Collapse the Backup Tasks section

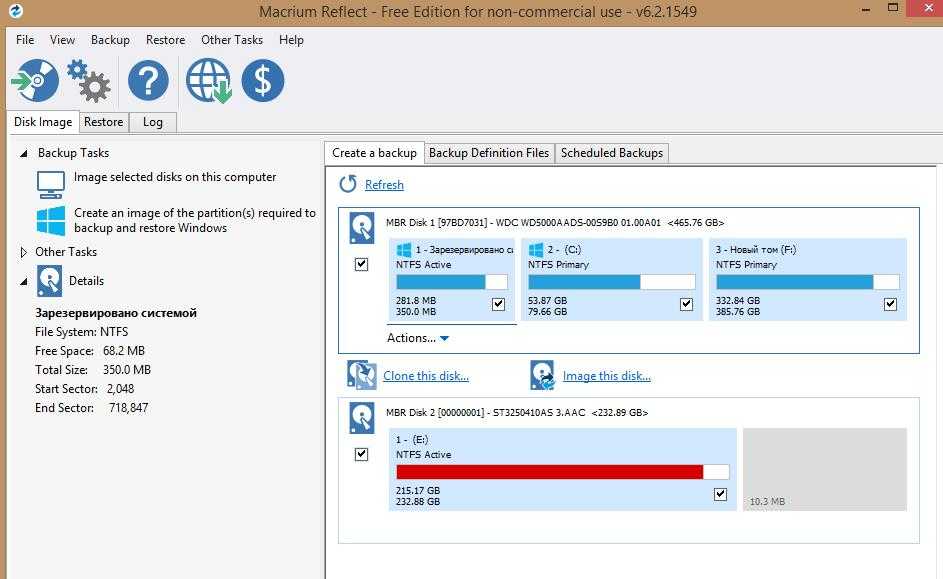25,153
